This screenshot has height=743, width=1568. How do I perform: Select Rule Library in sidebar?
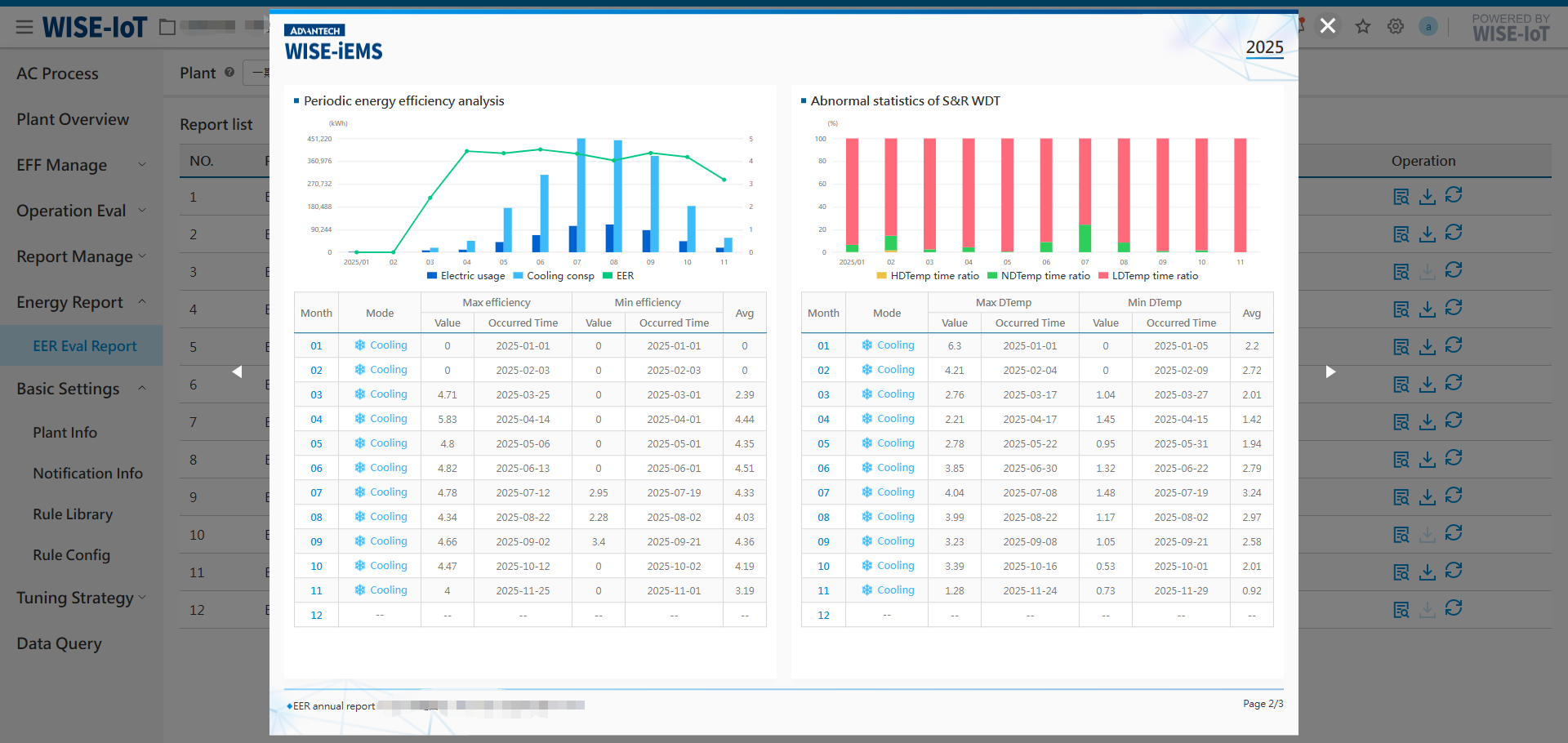[x=73, y=514]
